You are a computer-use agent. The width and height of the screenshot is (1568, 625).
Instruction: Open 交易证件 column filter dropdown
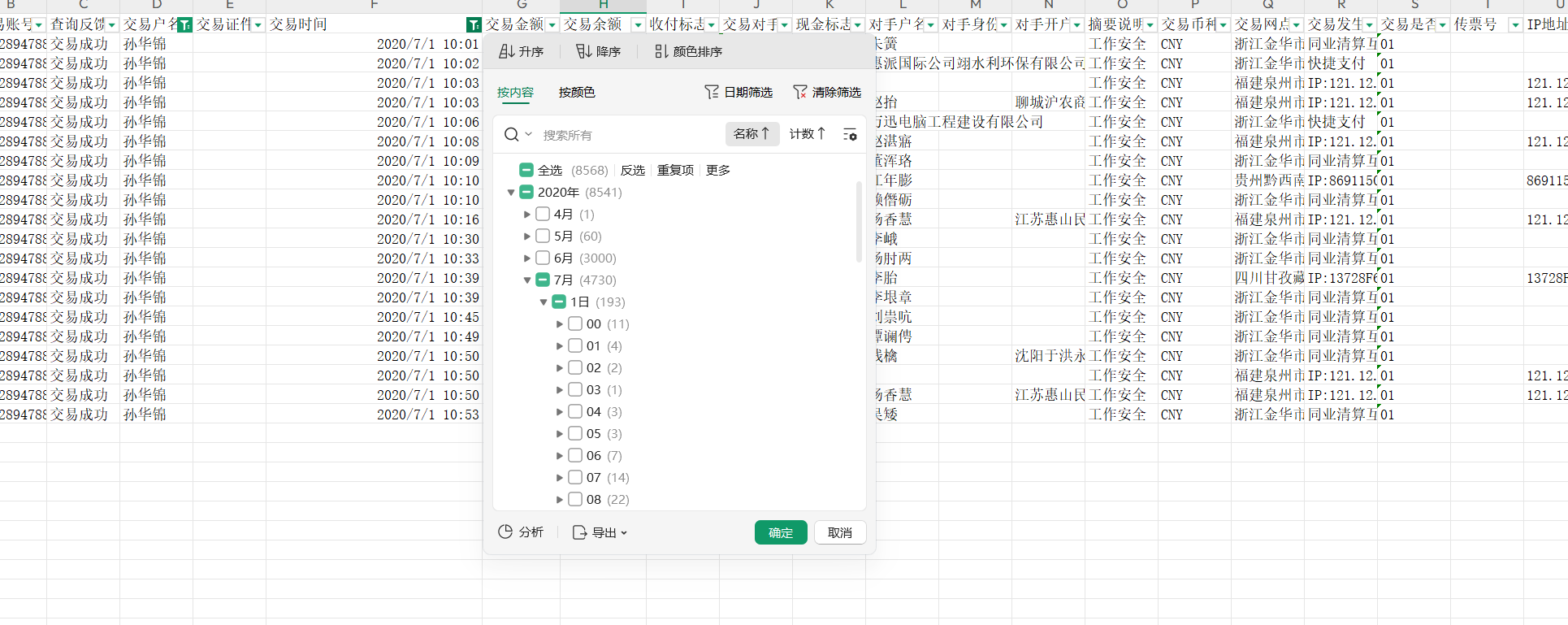[258, 25]
